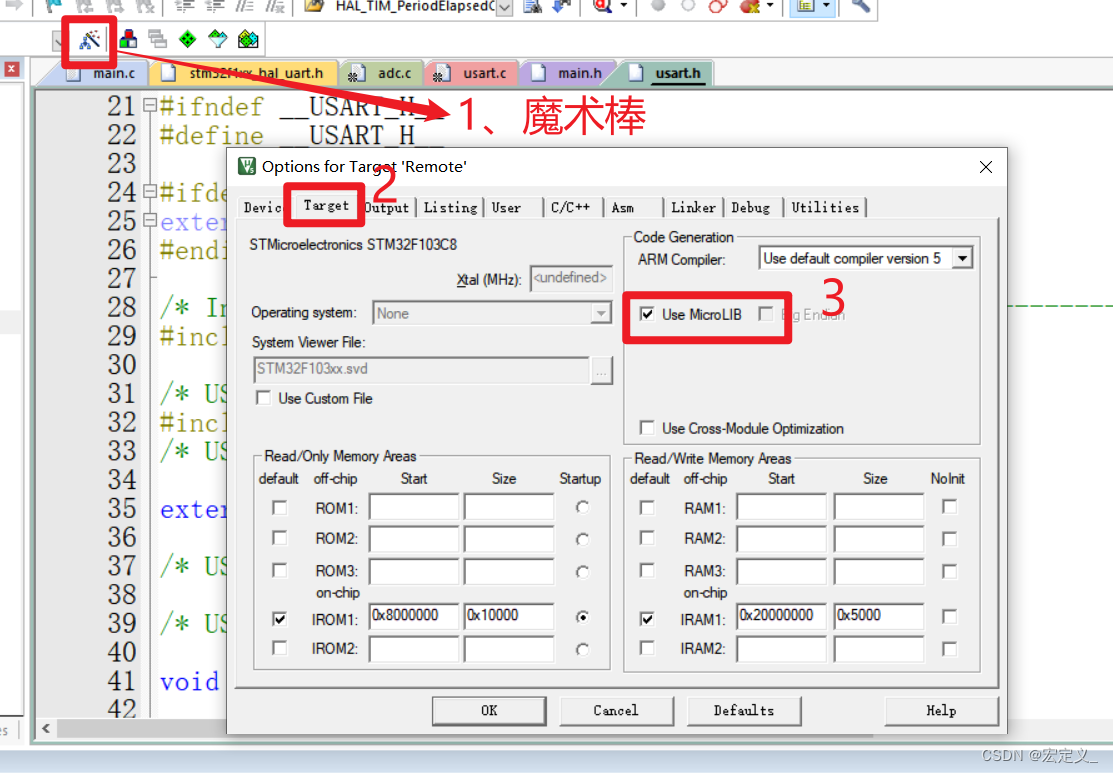The image size is (1113, 773).
Task: Open the window layout dropdown arrow
Action: click(x=827, y=8)
